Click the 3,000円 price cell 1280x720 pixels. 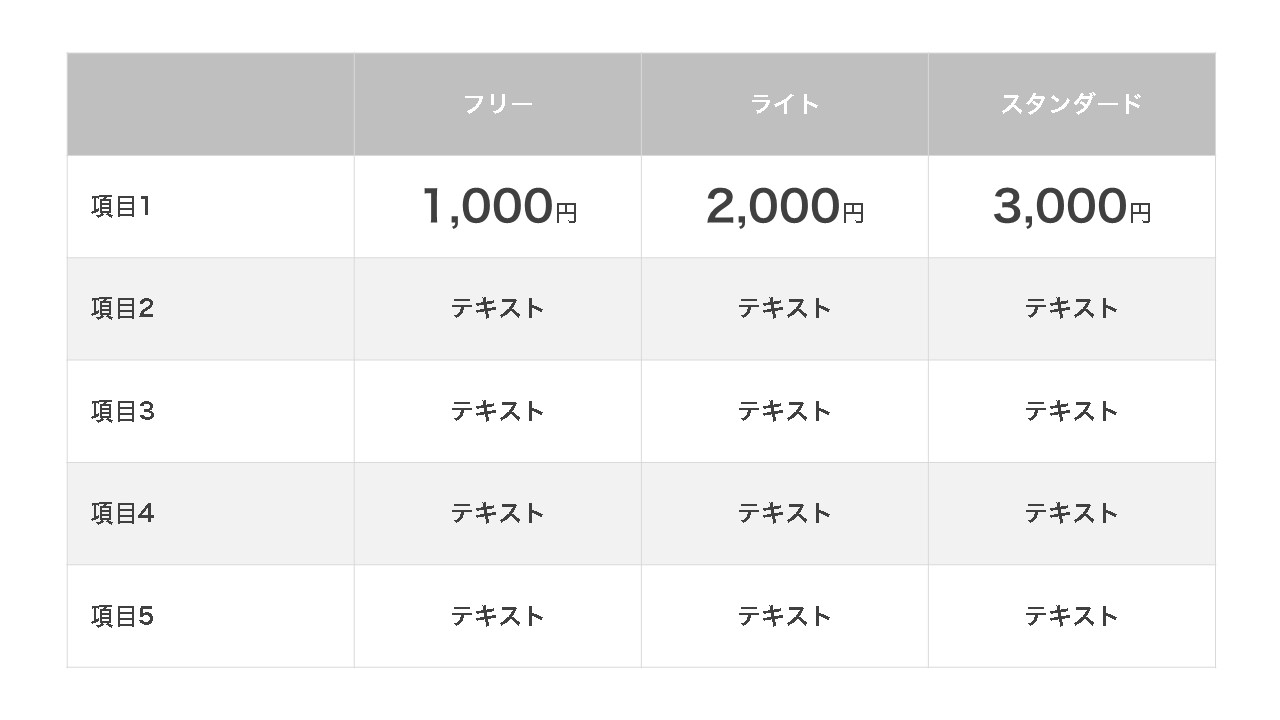tap(1071, 207)
